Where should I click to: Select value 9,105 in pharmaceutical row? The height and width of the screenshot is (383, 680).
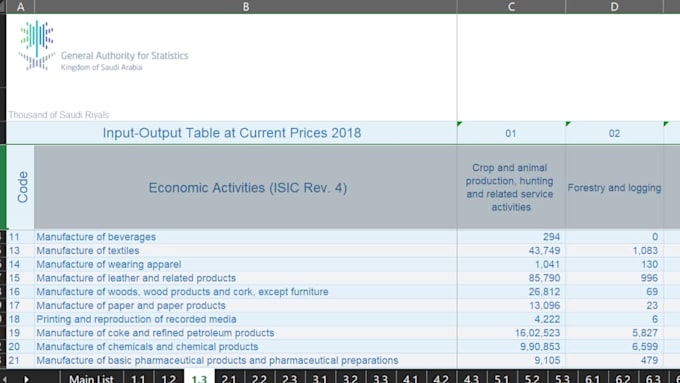point(511,360)
